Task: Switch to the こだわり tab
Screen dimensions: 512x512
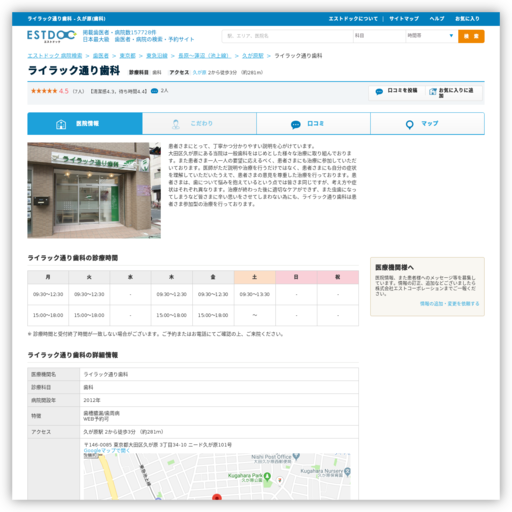Action: 199,124
